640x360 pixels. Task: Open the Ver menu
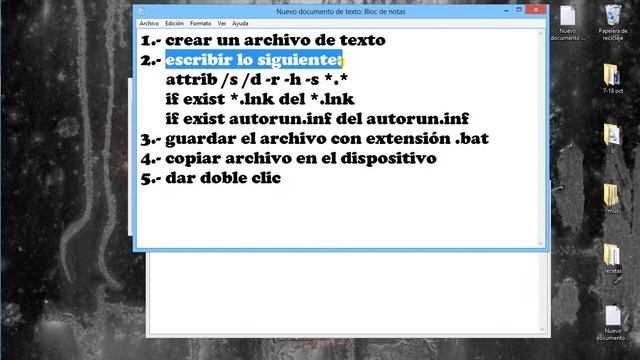point(222,24)
